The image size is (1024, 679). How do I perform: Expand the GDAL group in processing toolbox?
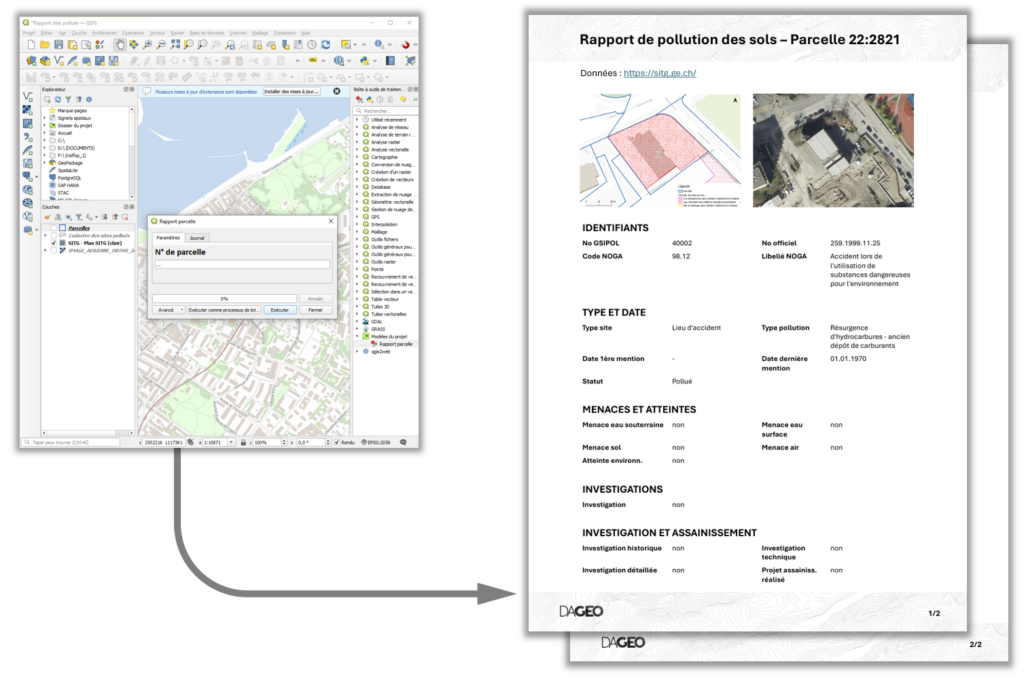tap(359, 321)
